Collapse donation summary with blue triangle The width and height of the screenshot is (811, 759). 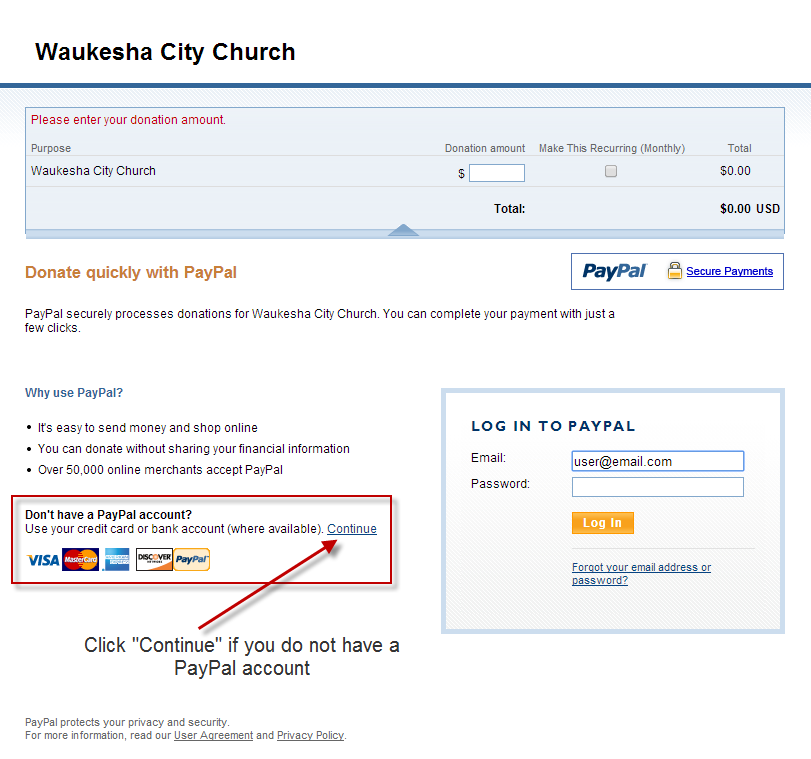point(403,230)
